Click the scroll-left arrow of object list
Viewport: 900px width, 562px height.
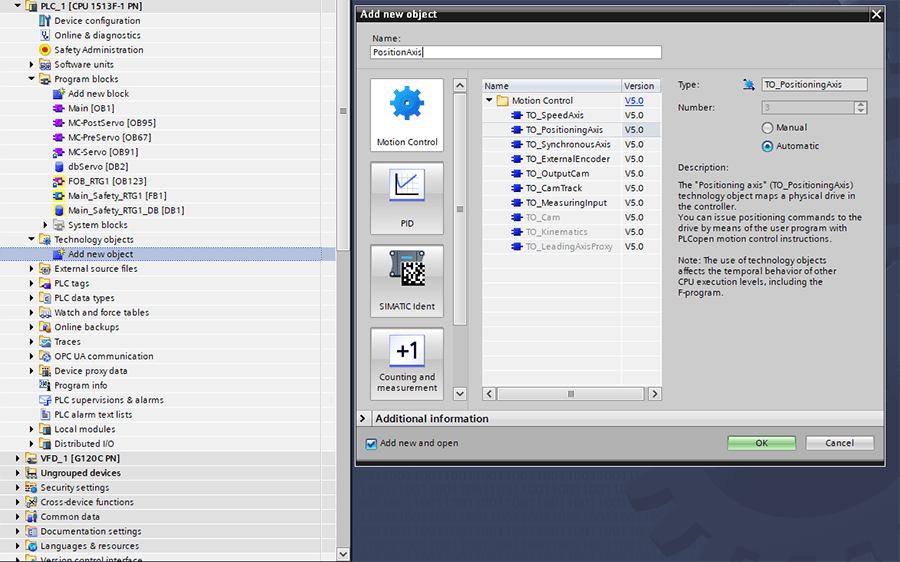(489, 394)
